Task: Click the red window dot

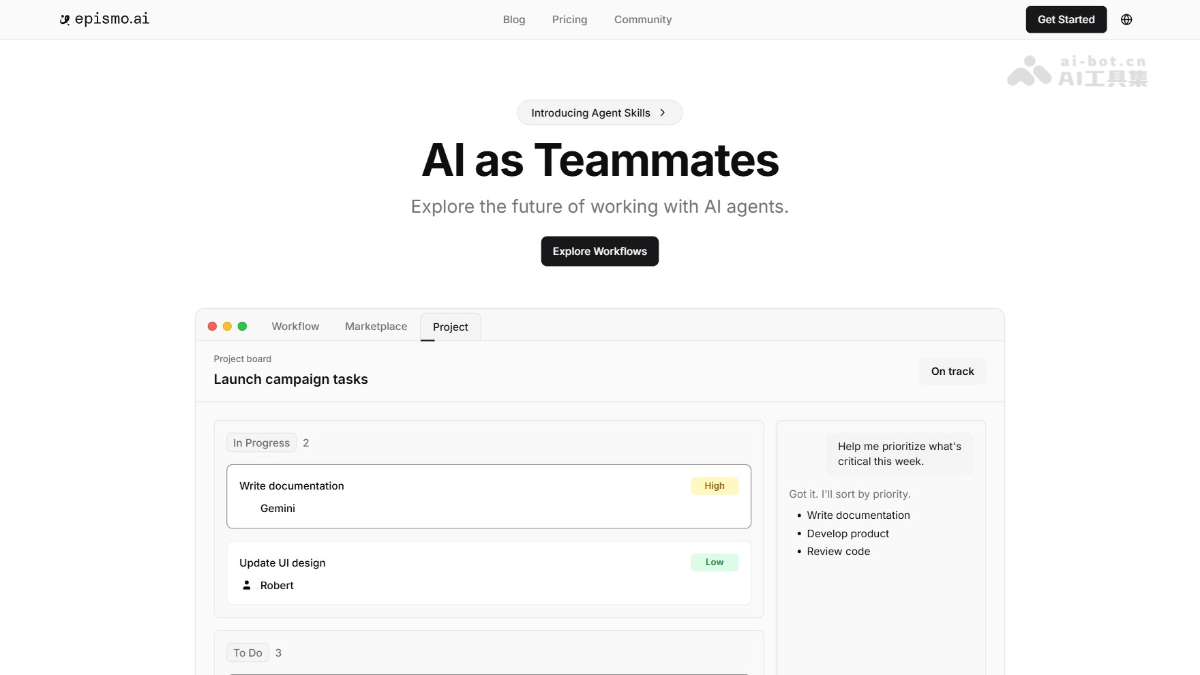Action: click(x=212, y=327)
